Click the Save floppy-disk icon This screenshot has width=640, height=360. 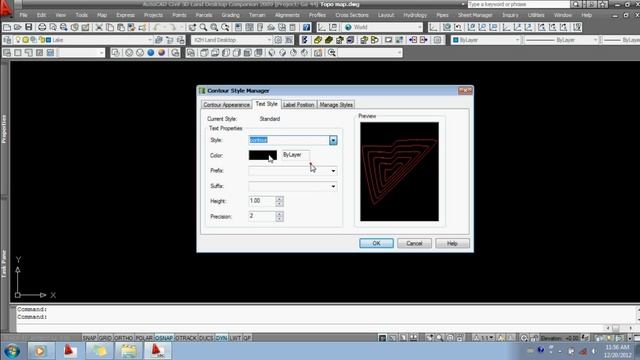tap(29, 27)
